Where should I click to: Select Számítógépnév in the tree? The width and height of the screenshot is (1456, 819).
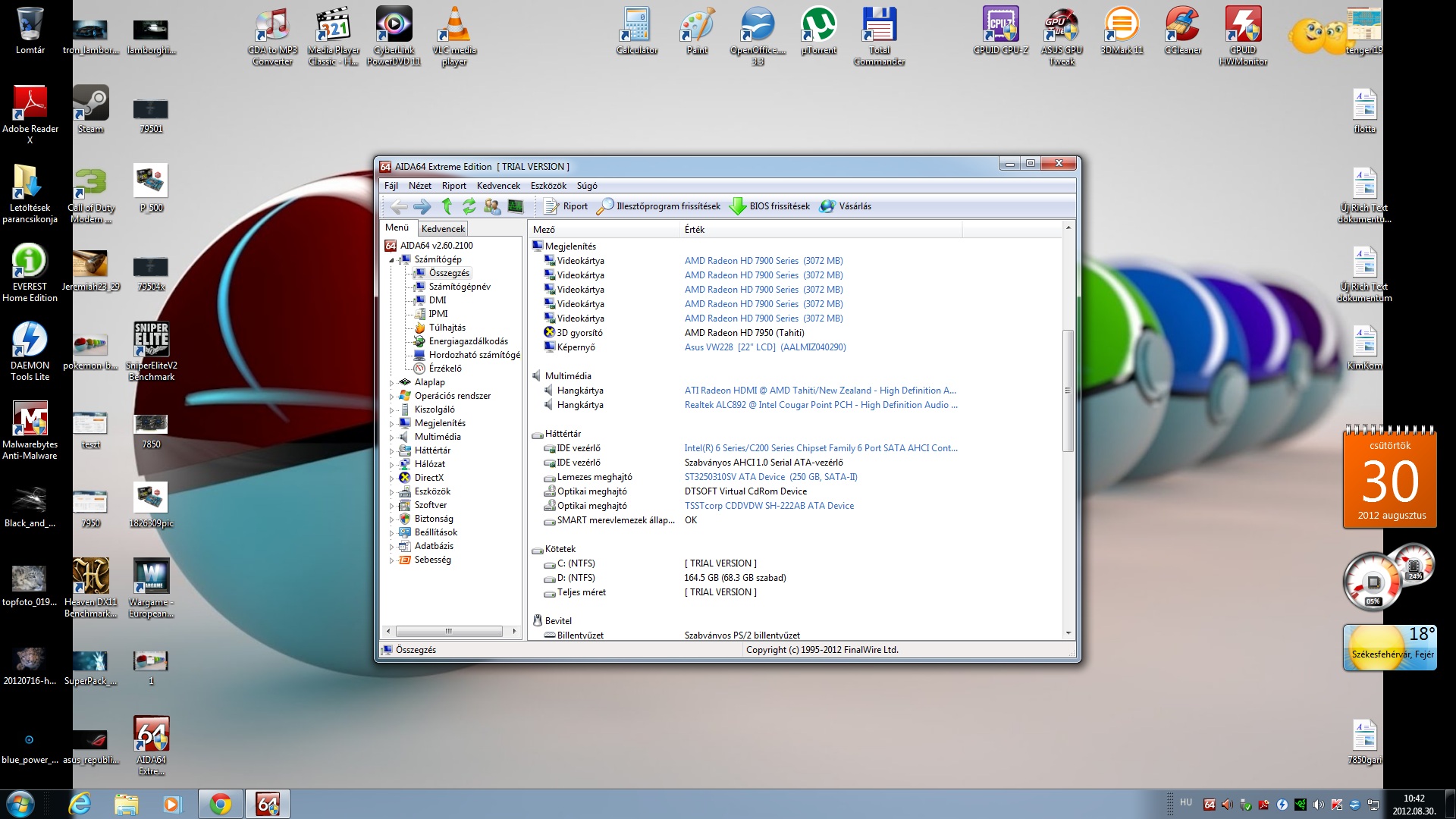pyautogui.click(x=460, y=287)
